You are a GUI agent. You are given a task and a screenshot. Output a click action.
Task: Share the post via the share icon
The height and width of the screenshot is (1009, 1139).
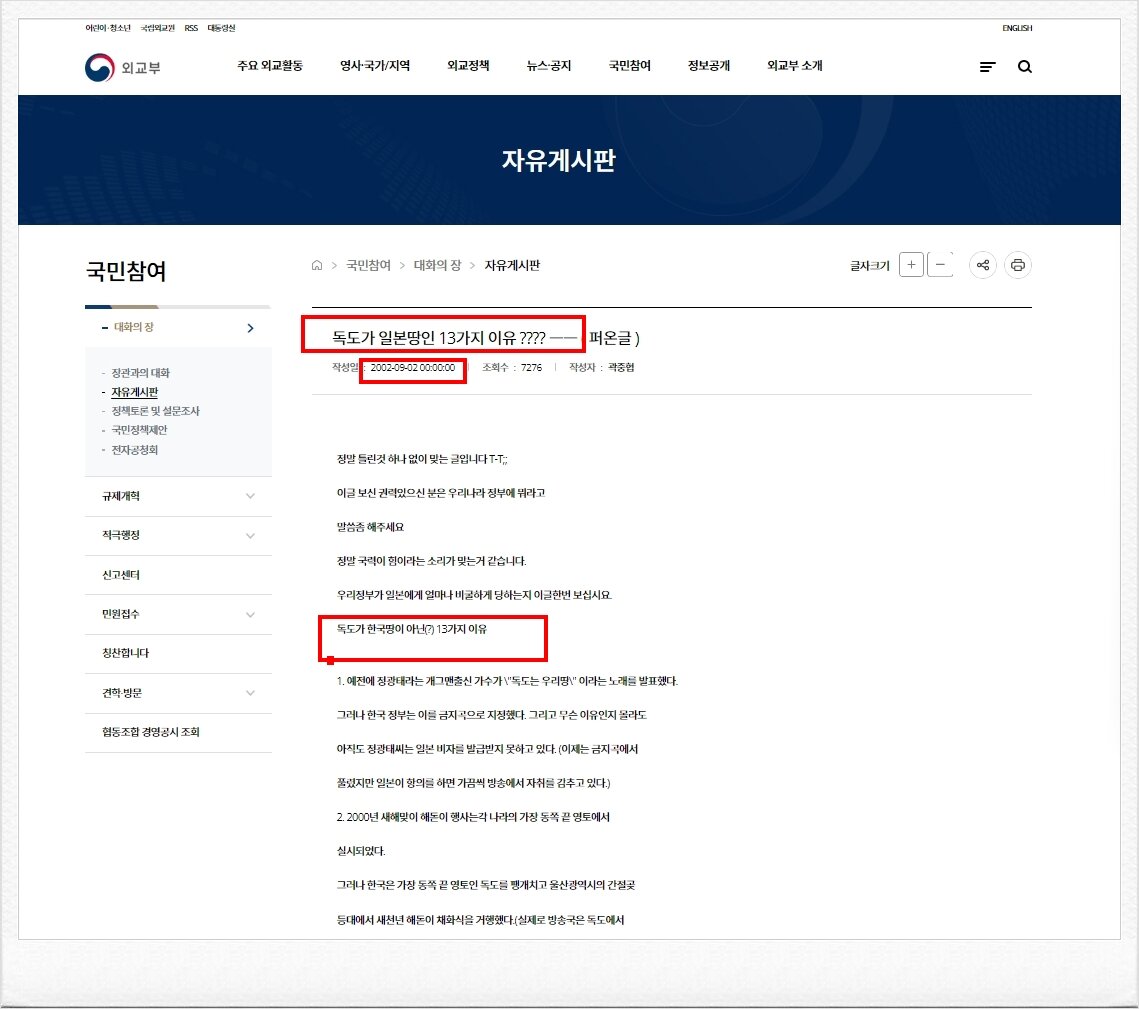[982, 264]
